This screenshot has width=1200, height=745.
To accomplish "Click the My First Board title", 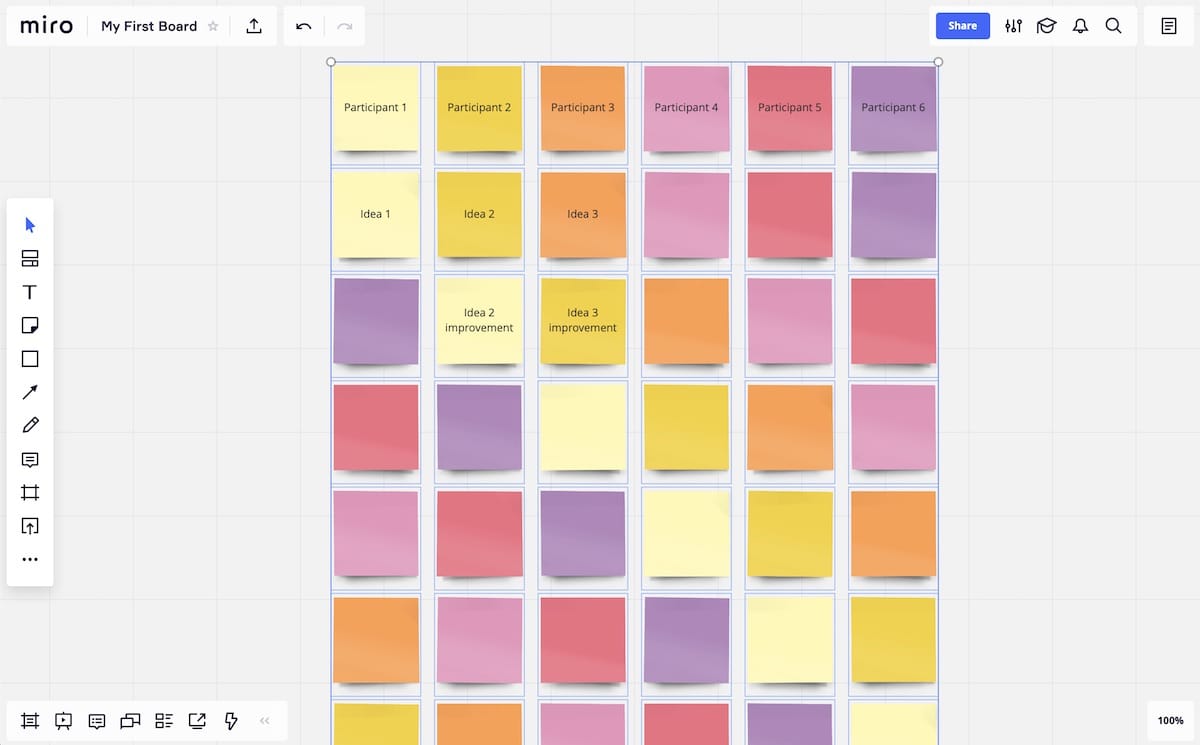I will (x=149, y=26).
